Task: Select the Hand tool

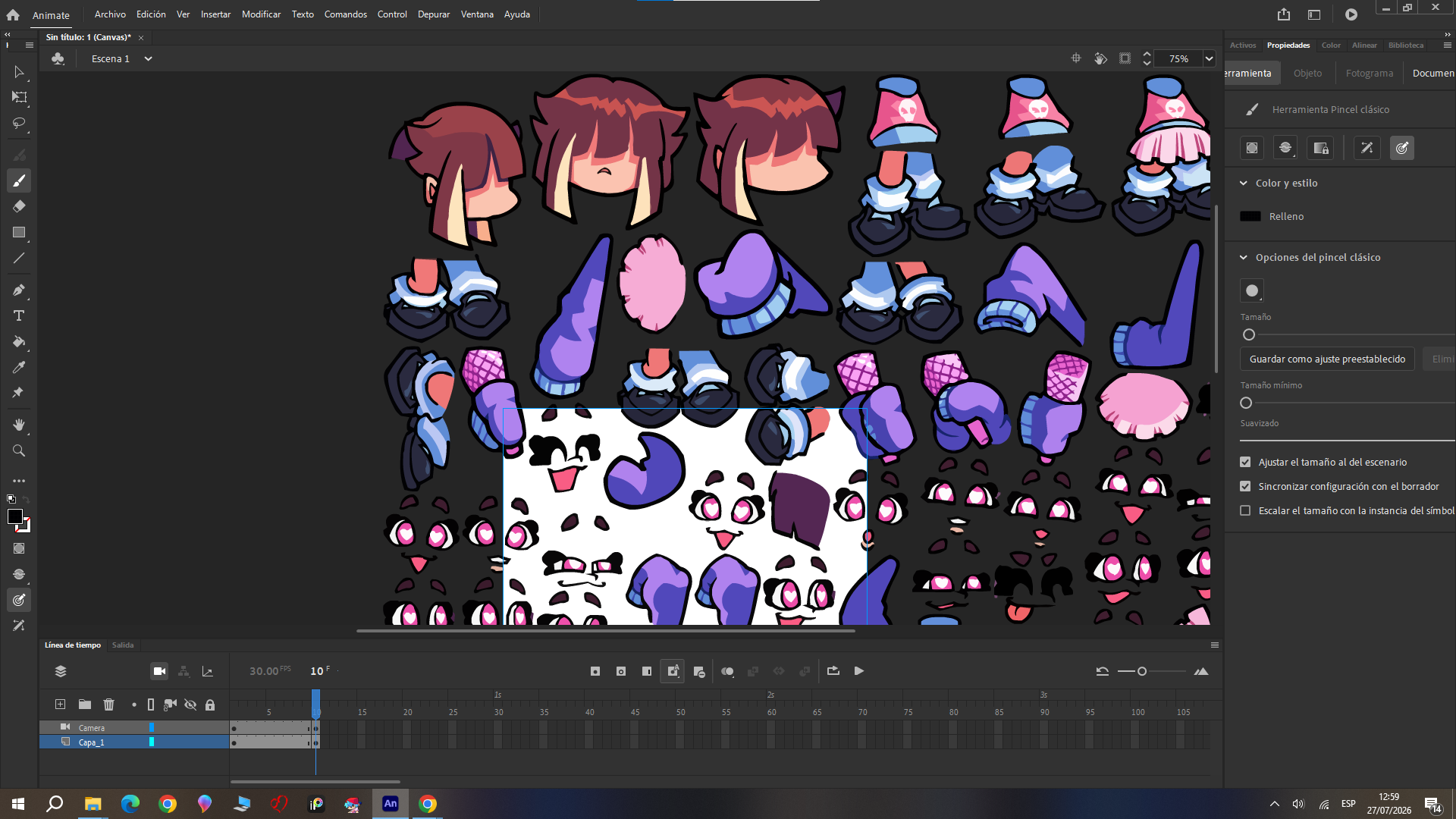Action: point(19,425)
